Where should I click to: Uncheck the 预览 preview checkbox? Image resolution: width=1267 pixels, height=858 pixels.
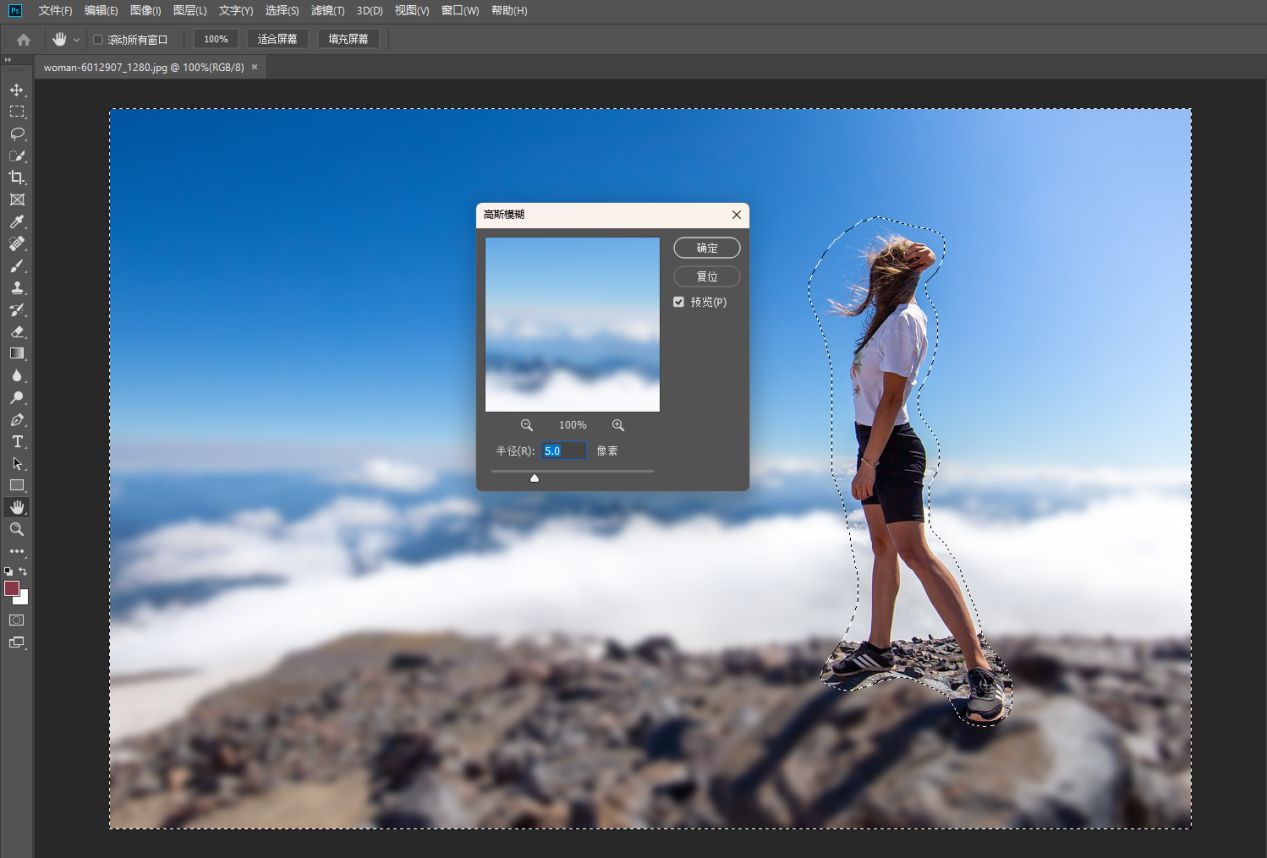tap(679, 301)
